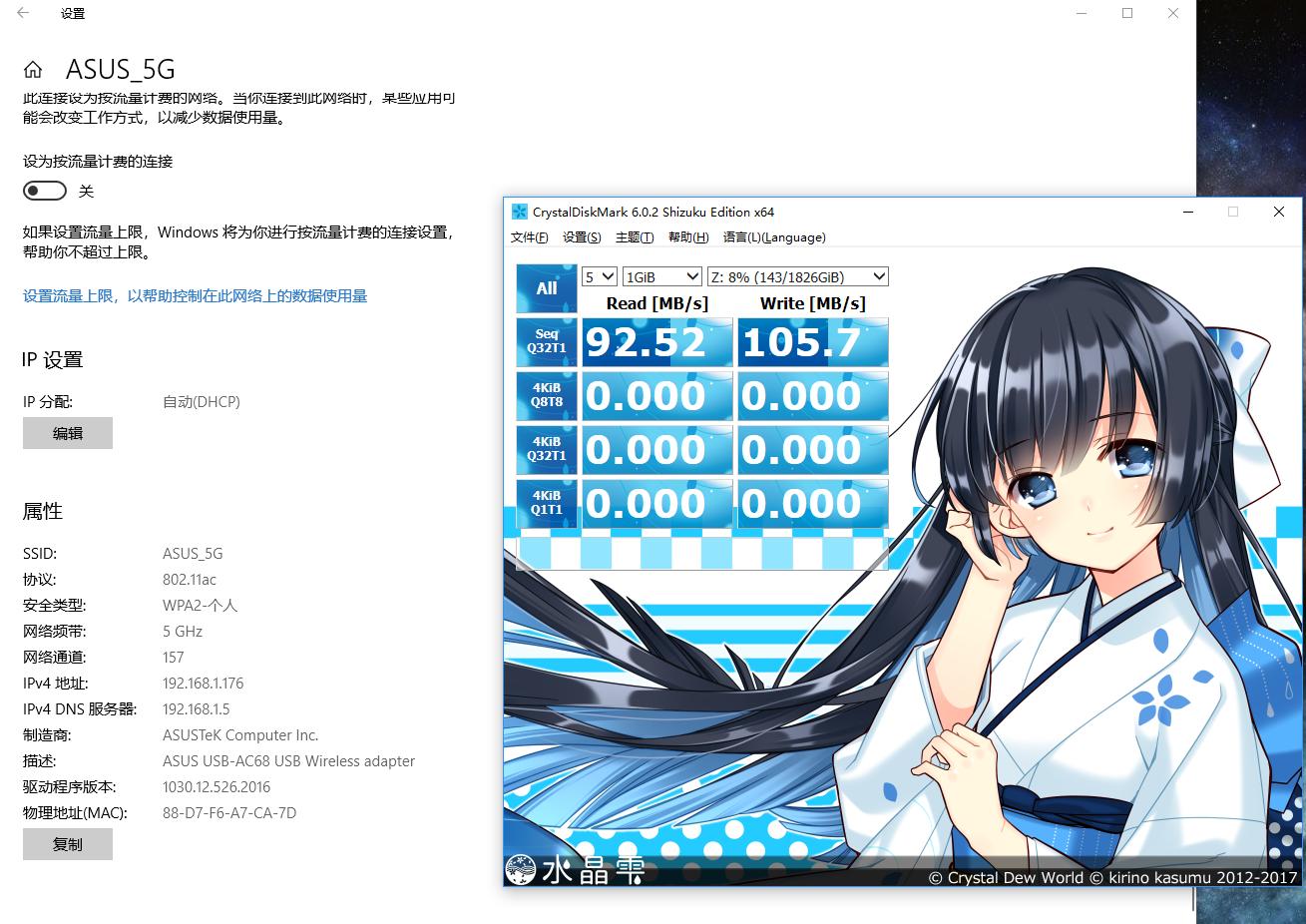Edit the IP assignment with 编辑 button

(67, 432)
